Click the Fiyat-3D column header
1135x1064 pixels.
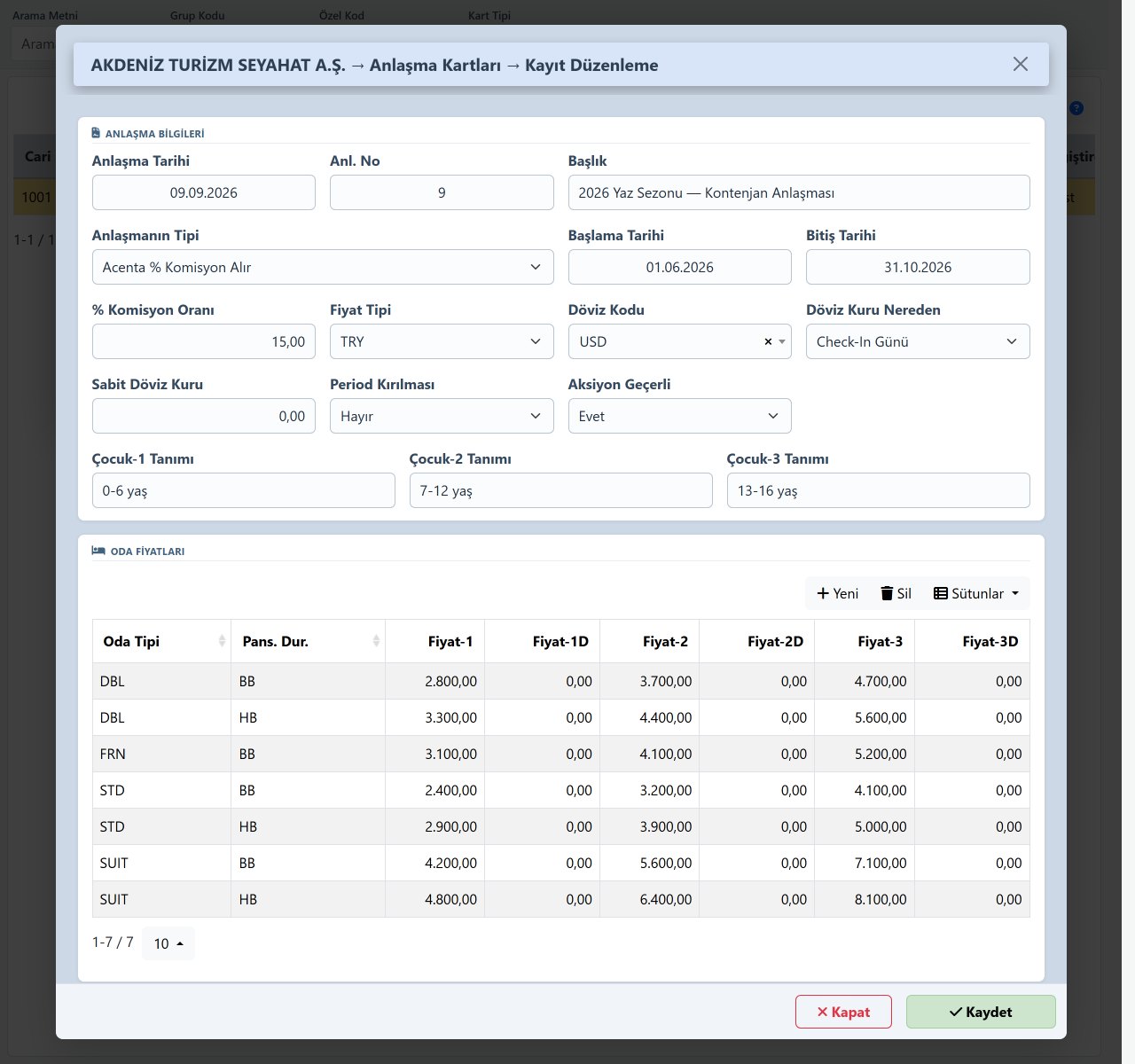[x=972, y=641]
